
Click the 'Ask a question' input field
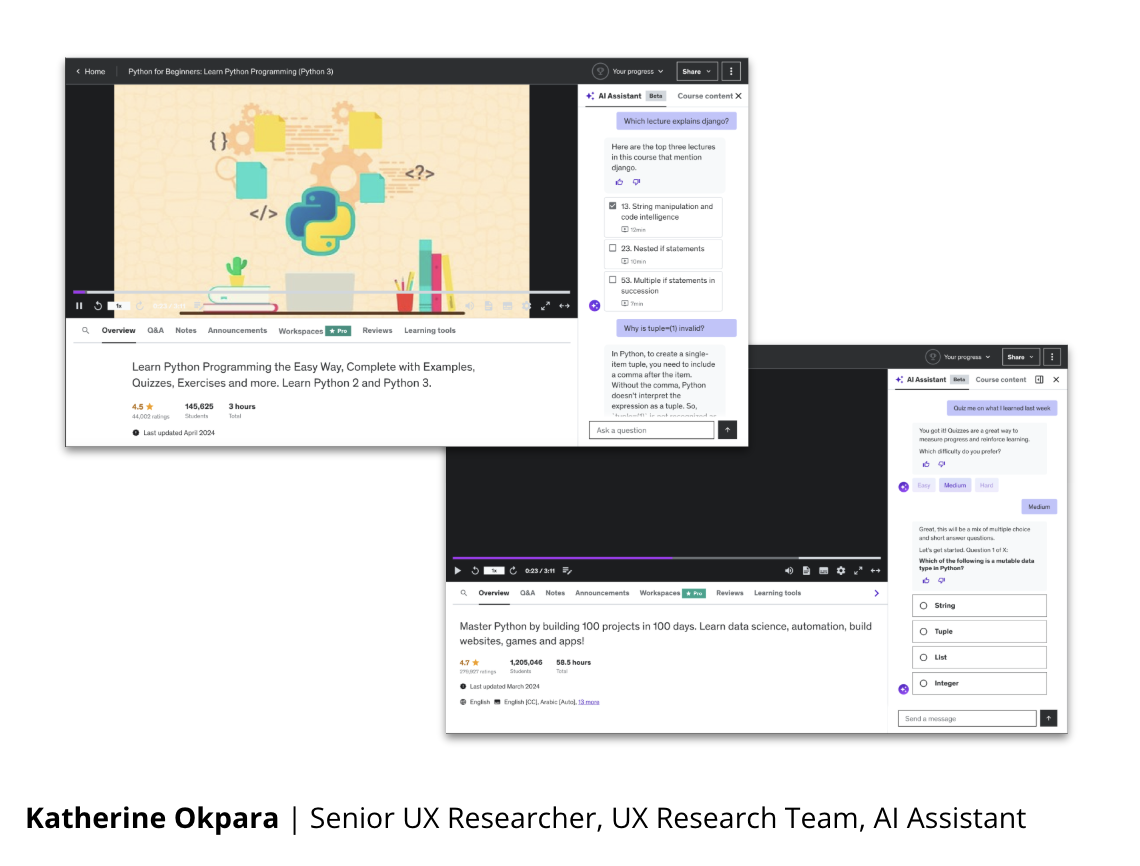click(x=652, y=429)
